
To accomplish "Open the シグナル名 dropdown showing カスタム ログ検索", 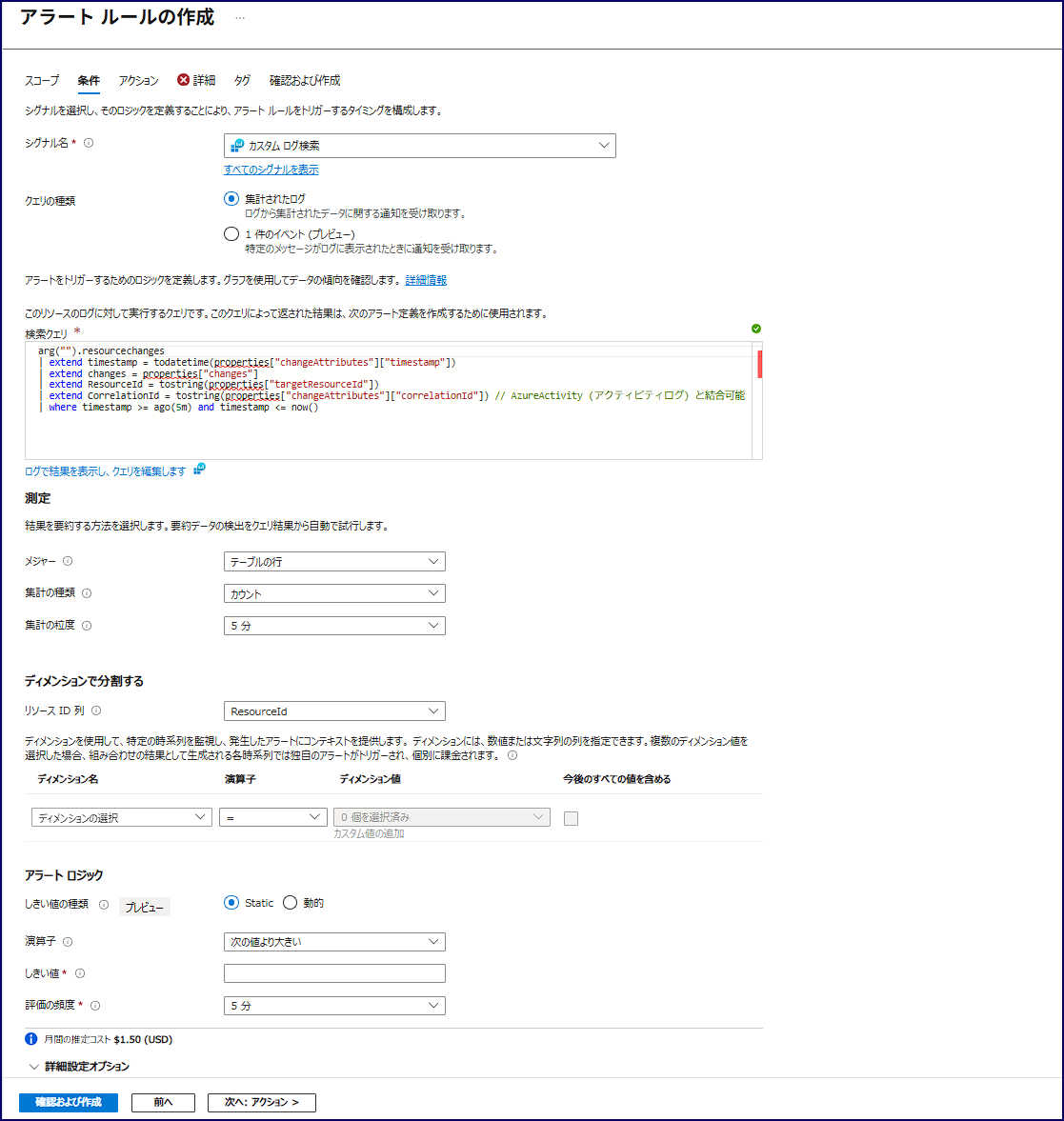I will tap(419, 146).
